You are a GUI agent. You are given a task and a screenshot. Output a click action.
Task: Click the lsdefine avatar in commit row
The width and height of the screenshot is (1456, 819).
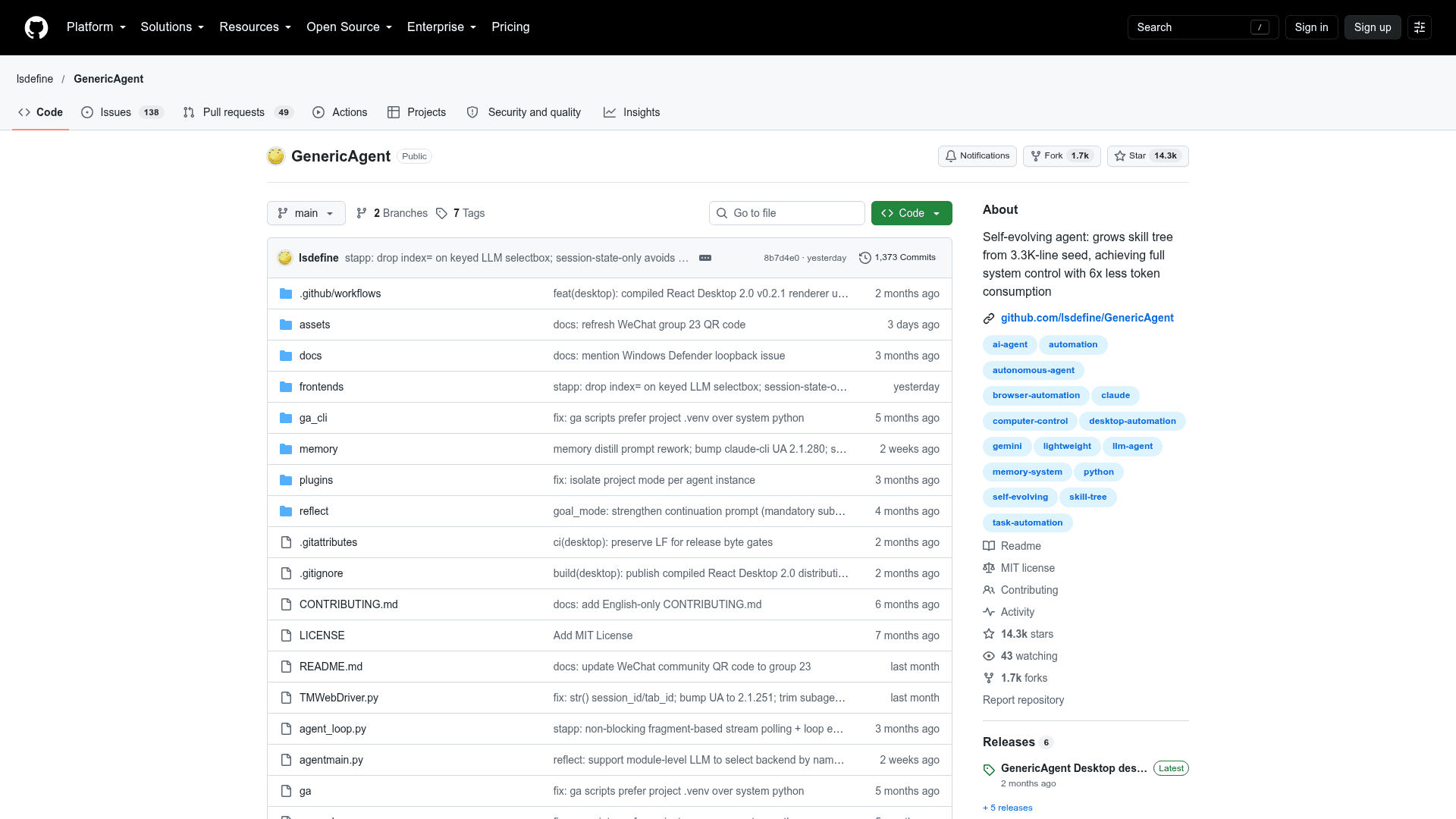pos(285,258)
